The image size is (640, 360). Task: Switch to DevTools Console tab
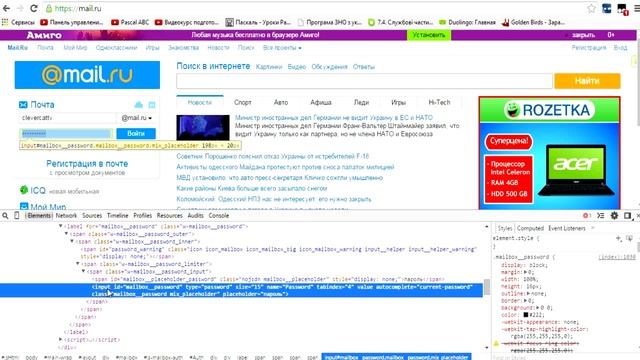click(x=219, y=216)
